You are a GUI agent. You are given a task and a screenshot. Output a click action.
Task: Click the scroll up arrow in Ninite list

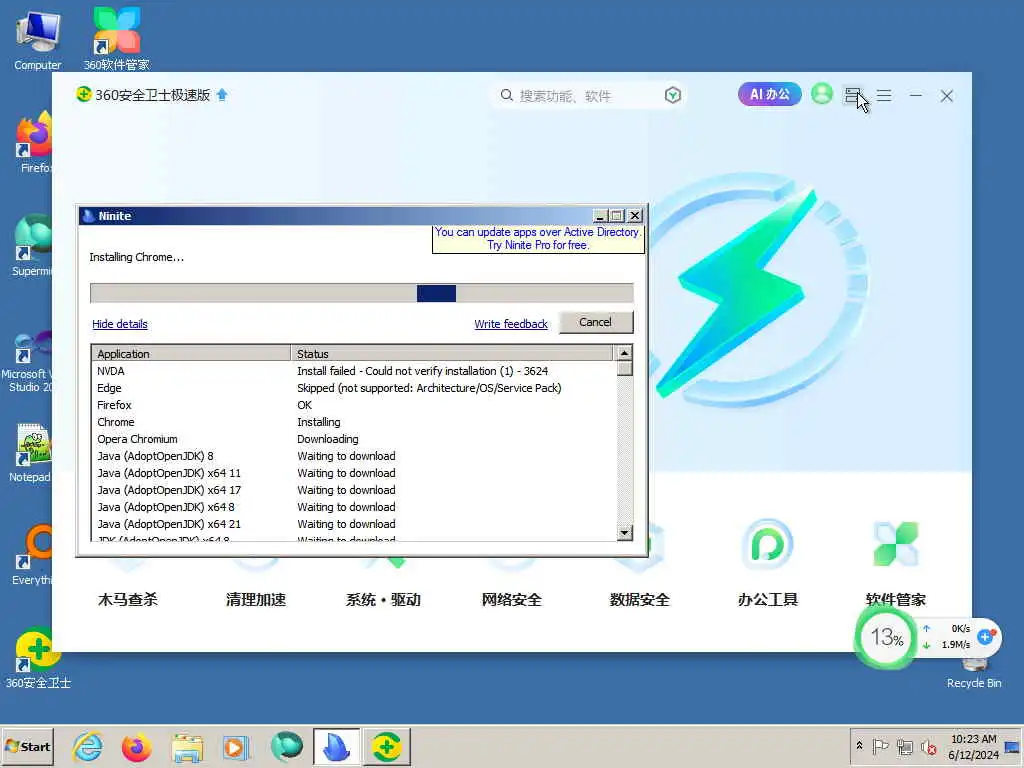[x=624, y=353]
